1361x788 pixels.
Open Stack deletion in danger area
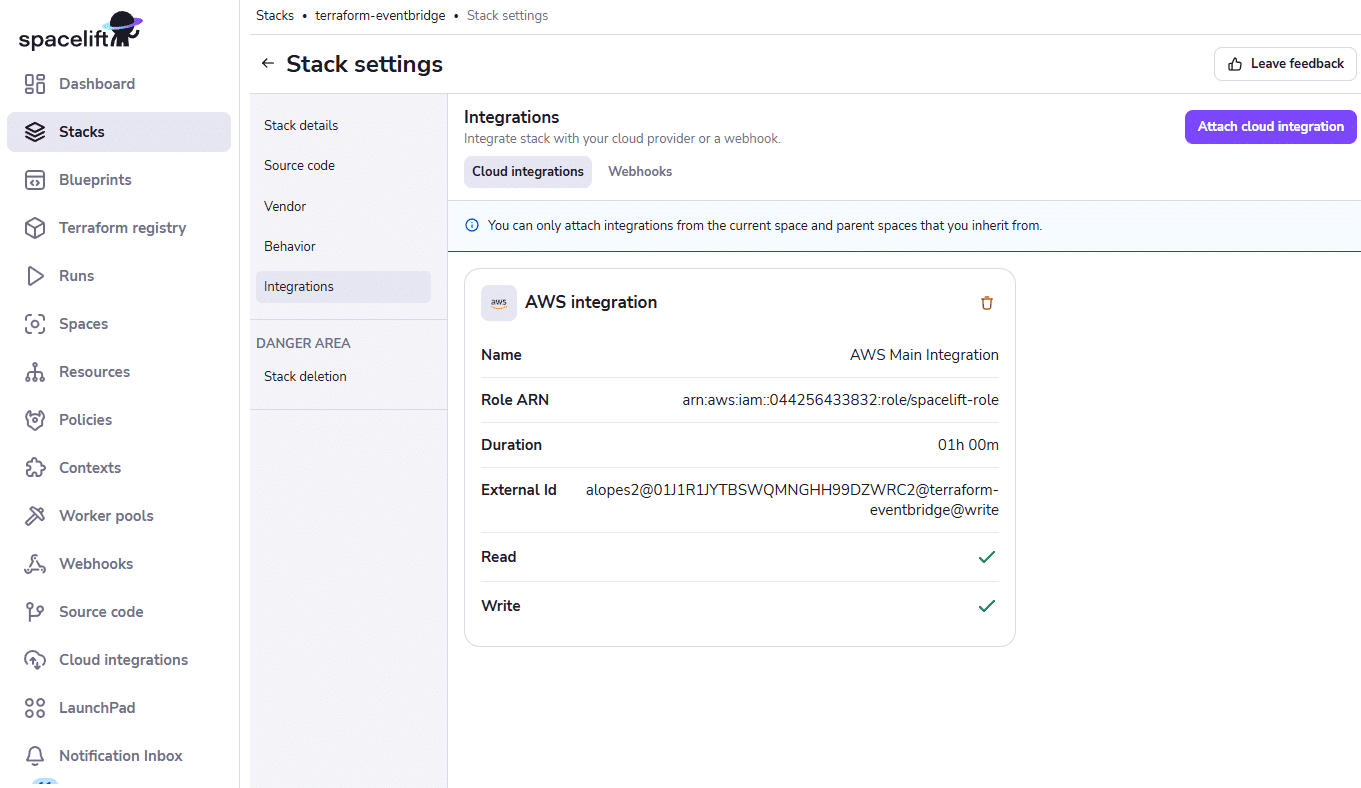(x=343, y=377)
